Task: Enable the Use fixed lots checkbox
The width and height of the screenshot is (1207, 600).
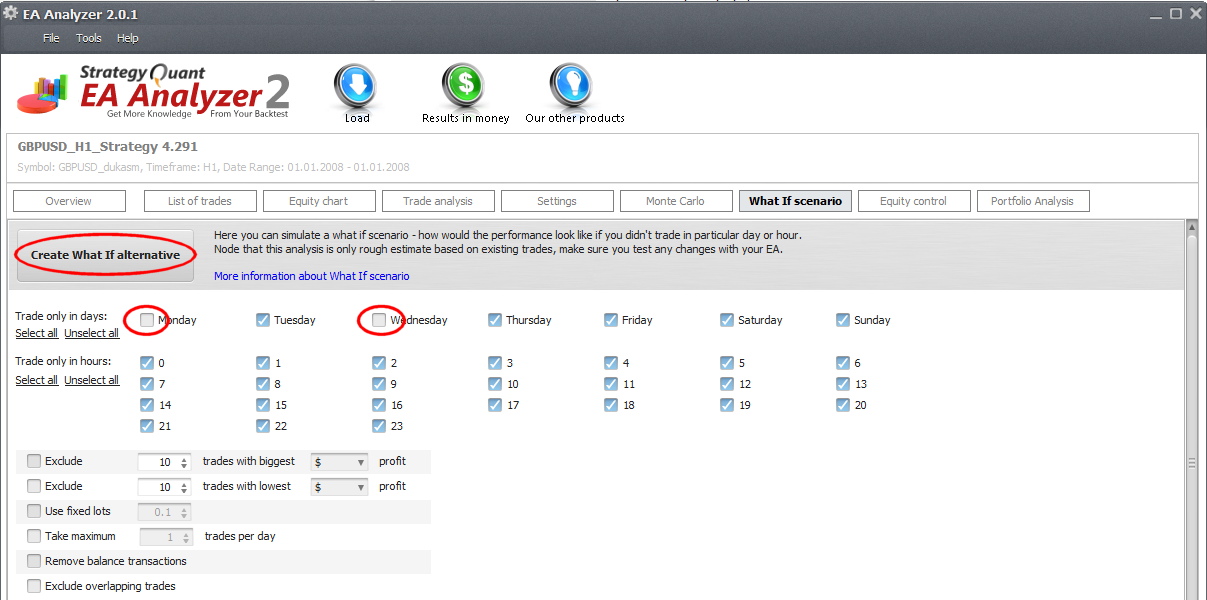Action: click(x=34, y=511)
